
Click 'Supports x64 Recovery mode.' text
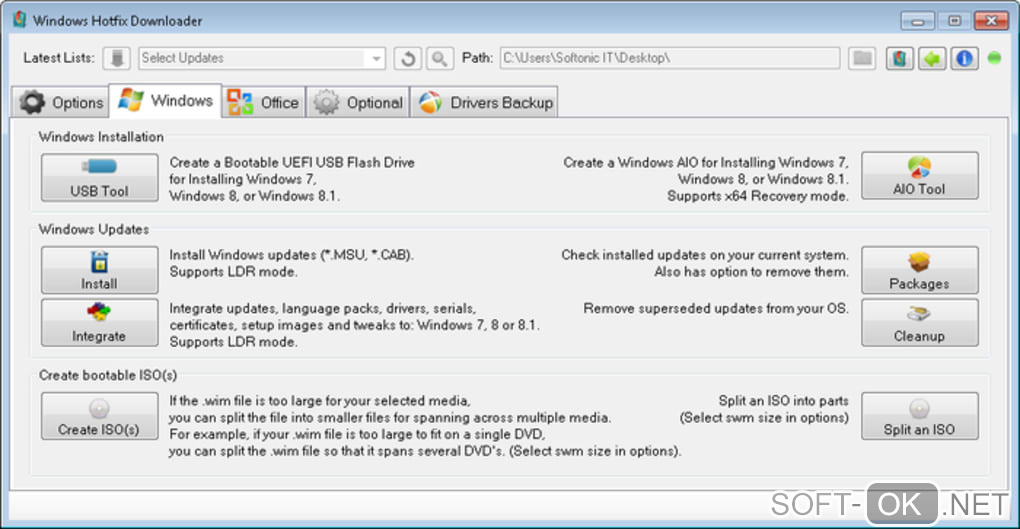point(758,196)
